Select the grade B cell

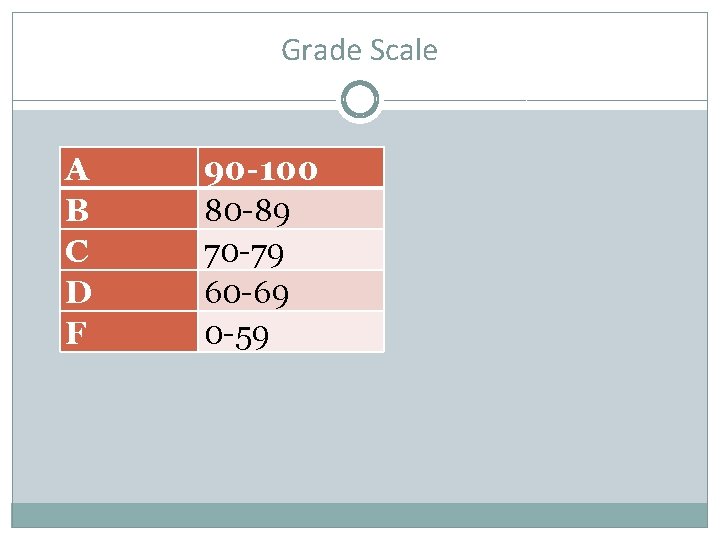(x=129, y=209)
